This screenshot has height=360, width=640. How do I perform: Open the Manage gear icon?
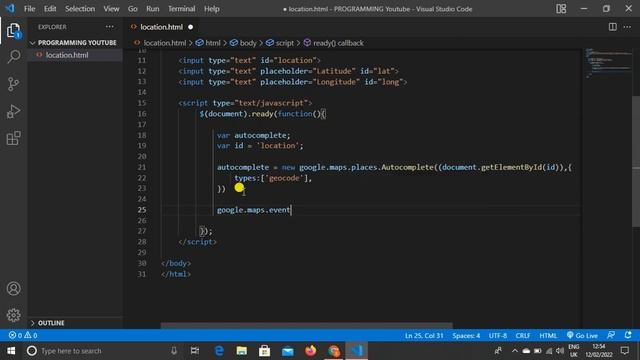pyautogui.click(x=13, y=315)
